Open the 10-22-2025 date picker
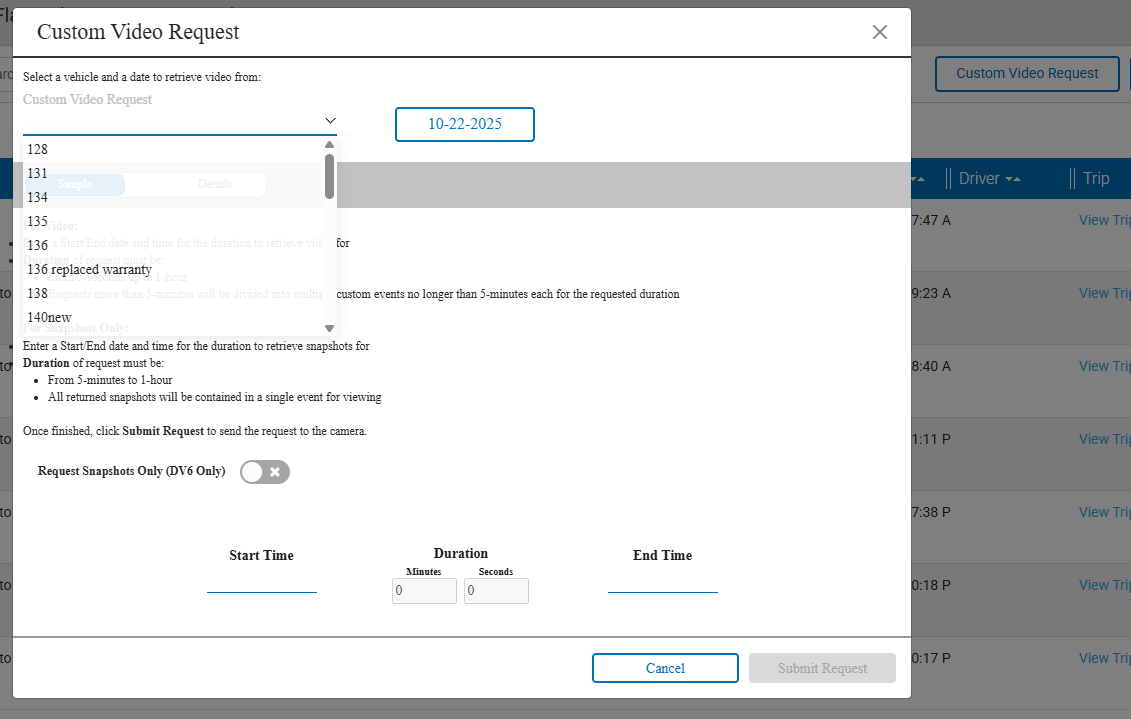The height and width of the screenshot is (719, 1131). point(465,124)
